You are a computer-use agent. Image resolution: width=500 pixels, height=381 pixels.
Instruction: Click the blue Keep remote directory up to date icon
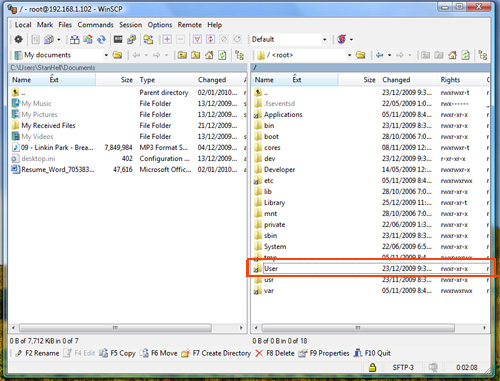[x=101, y=39]
